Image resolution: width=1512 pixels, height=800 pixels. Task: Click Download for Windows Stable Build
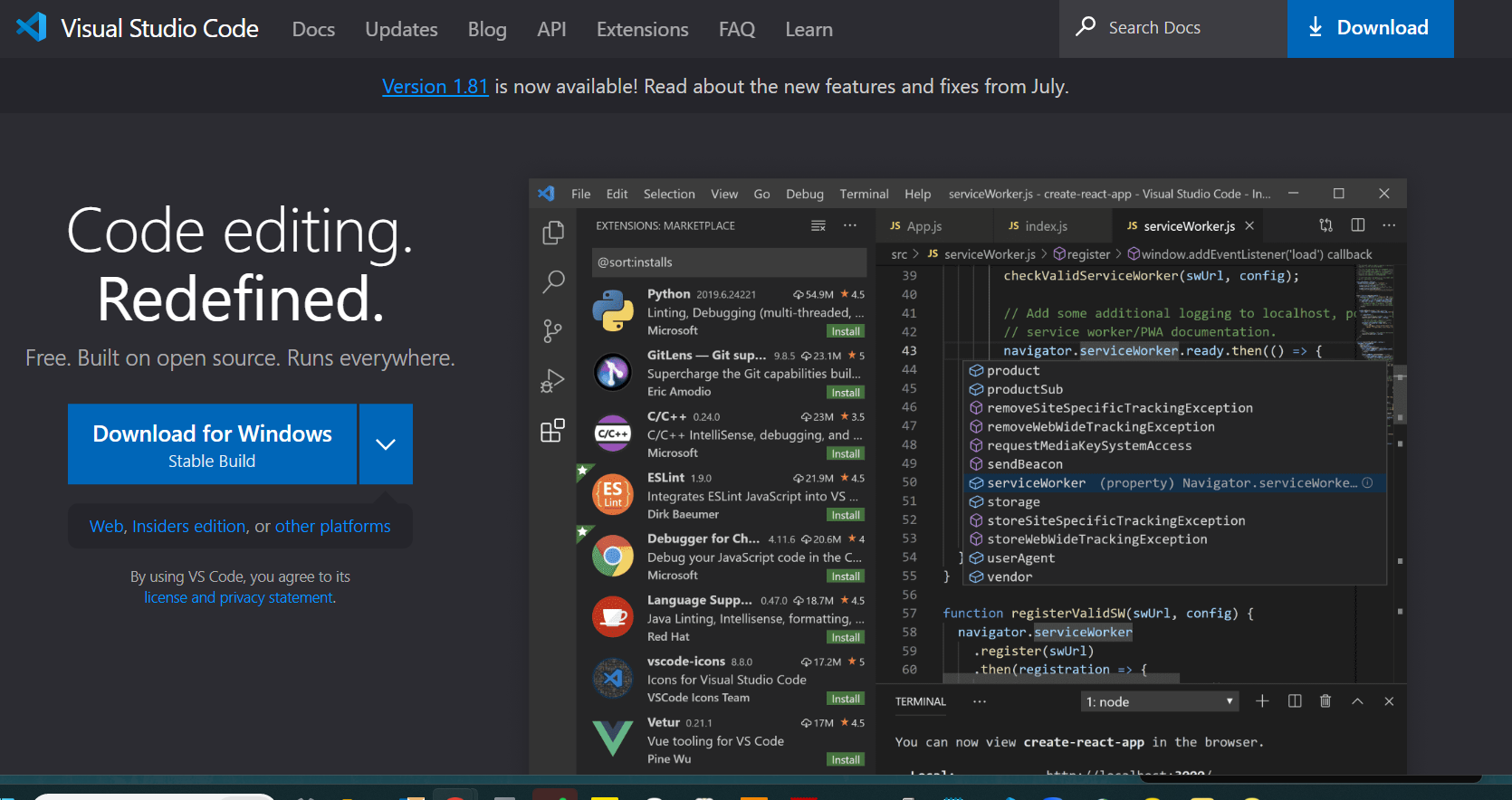(x=212, y=444)
